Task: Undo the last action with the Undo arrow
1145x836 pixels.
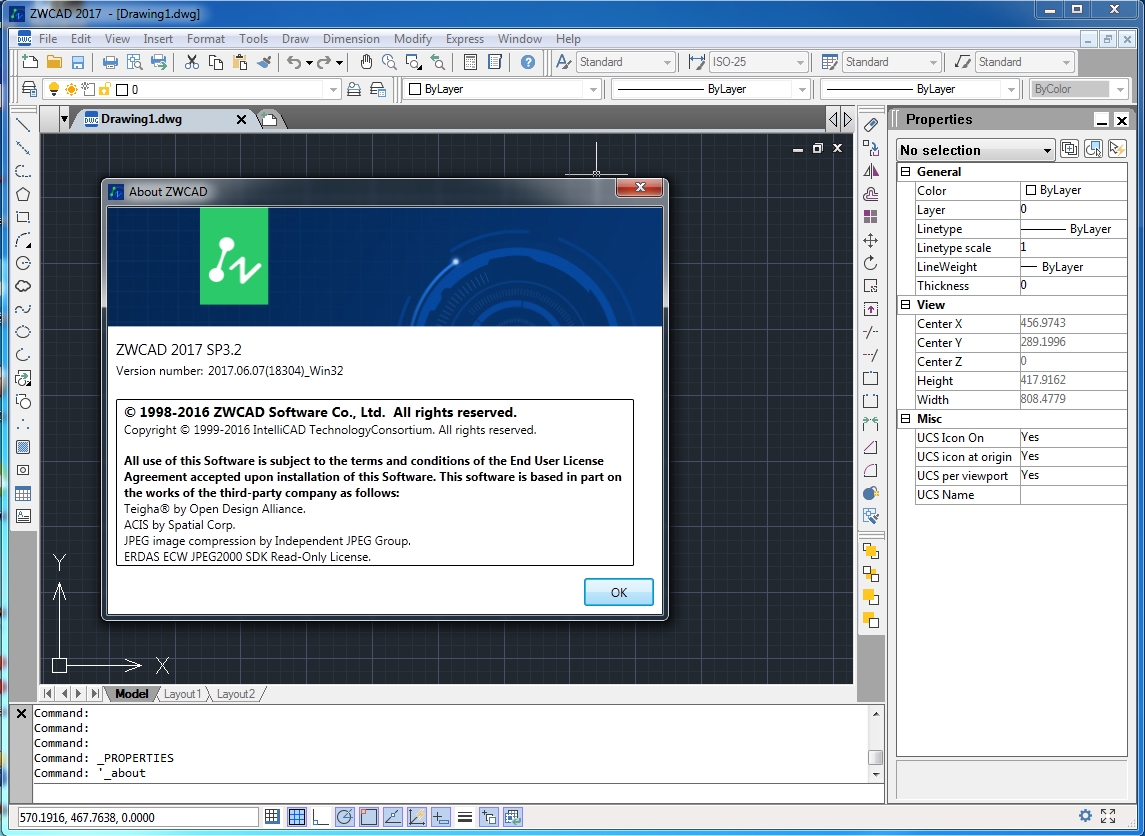Action: click(294, 63)
